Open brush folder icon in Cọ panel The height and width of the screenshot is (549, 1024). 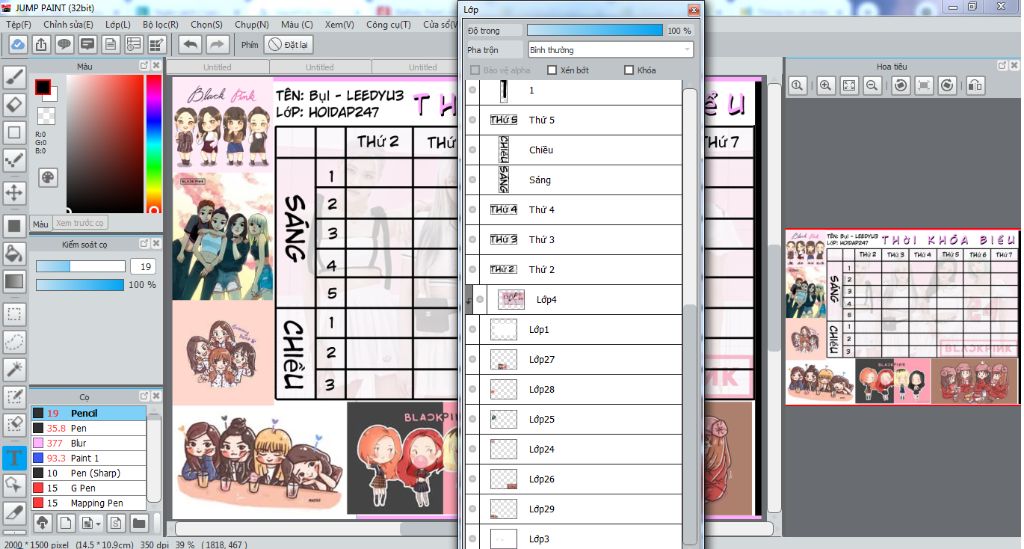click(x=138, y=523)
